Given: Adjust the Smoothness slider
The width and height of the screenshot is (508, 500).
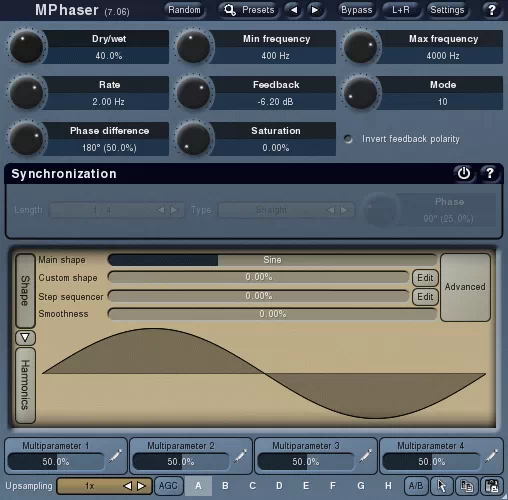Looking at the screenshot, I should tap(272, 314).
